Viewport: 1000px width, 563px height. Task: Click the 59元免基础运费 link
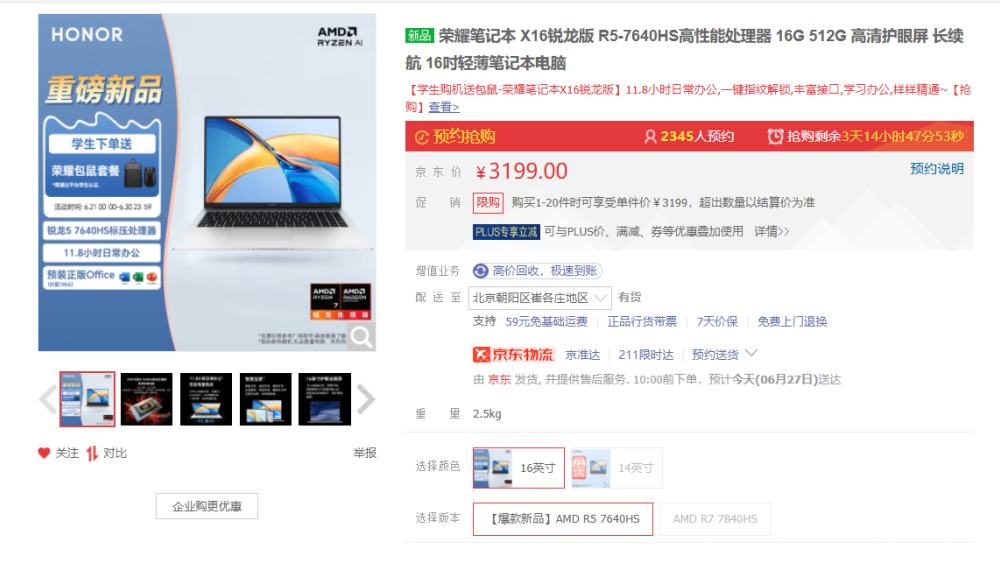click(x=547, y=322)
